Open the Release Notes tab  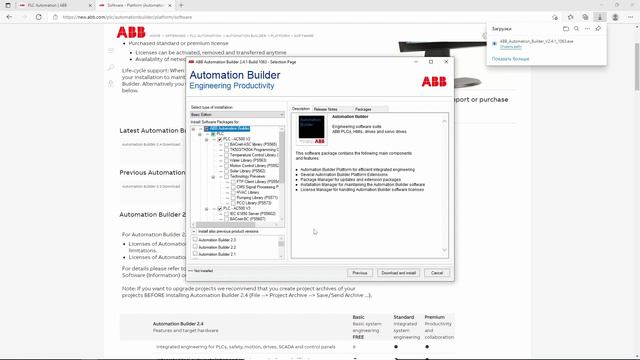tap(325, 109)
